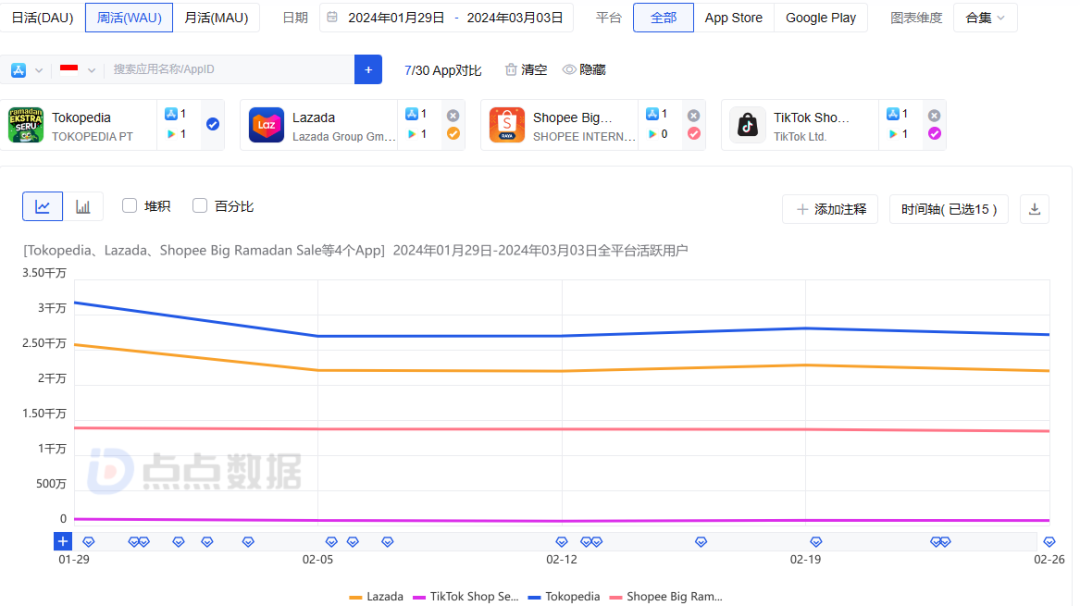Open calendar icon in date range

coord(332,17)
